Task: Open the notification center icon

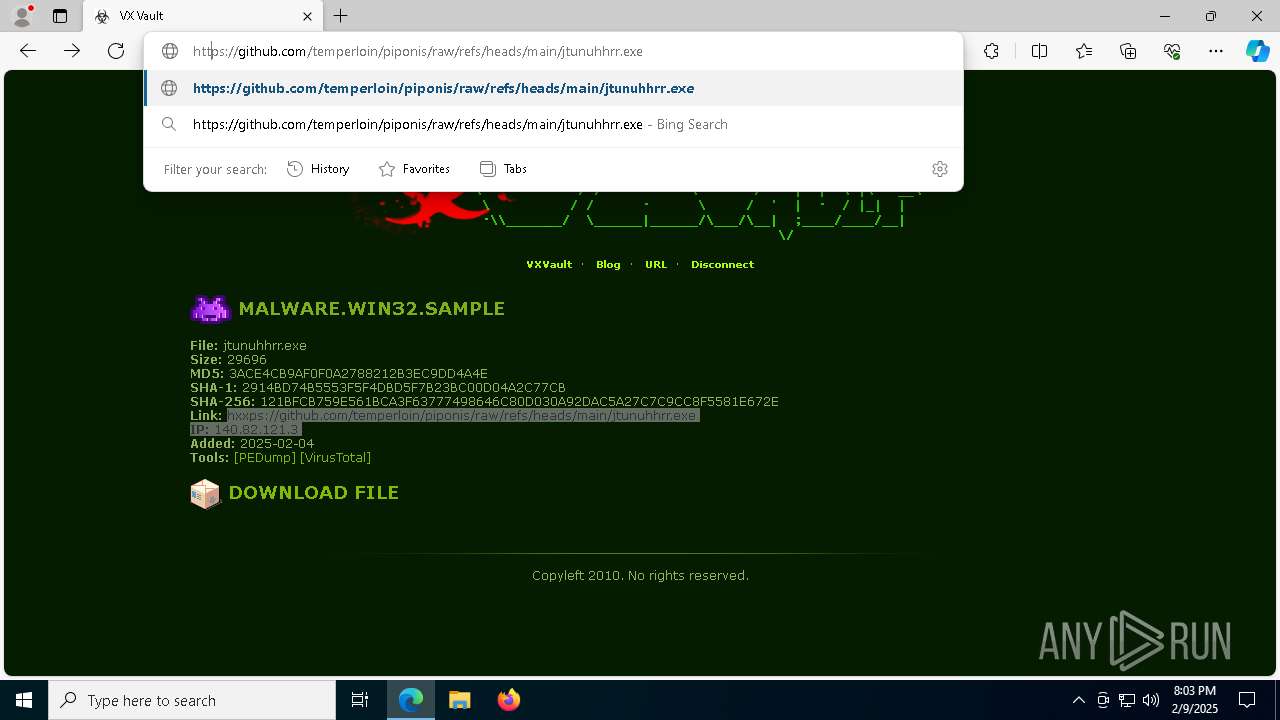Action: (x=1247, y=700)
